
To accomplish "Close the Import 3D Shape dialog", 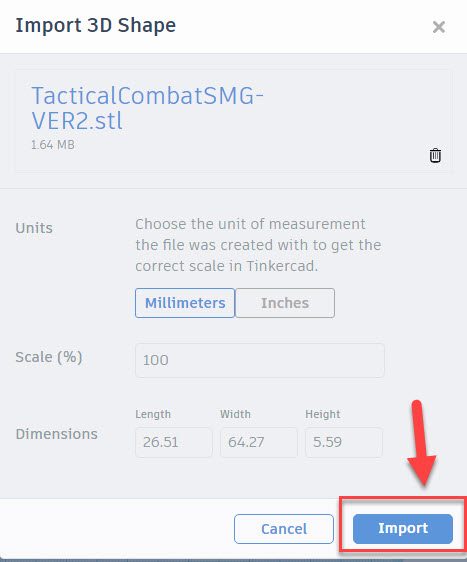I will pos(439,27).
